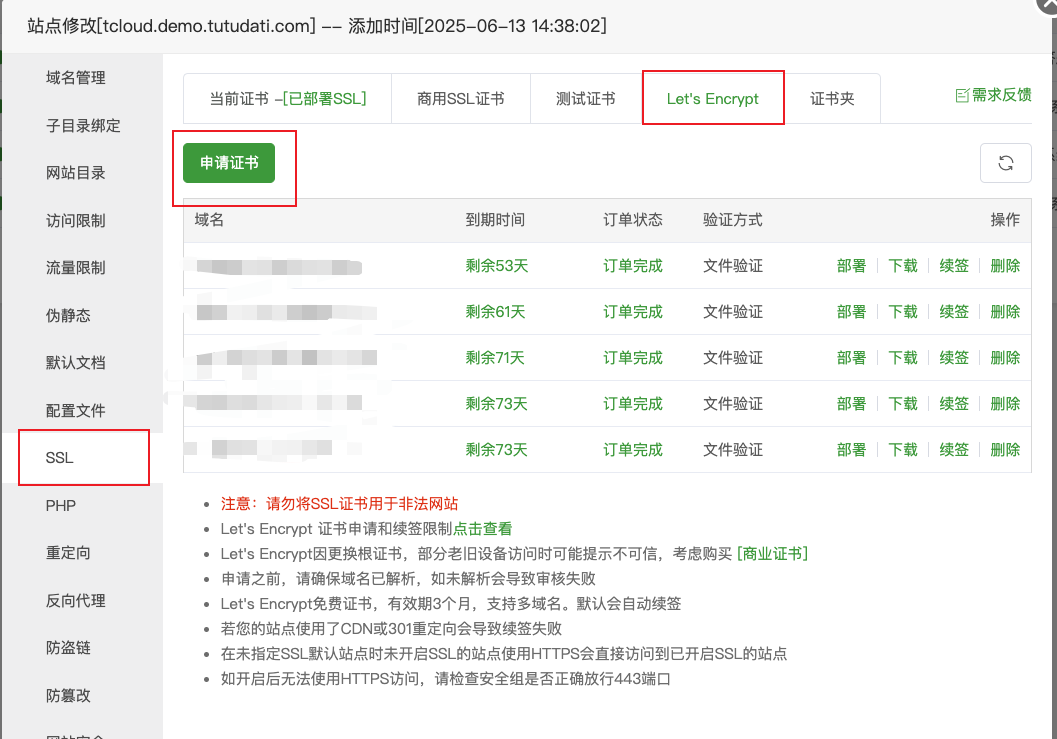Go to PHP settings in sidebar
Viewport: 1057px width, 739px height.
61,505
